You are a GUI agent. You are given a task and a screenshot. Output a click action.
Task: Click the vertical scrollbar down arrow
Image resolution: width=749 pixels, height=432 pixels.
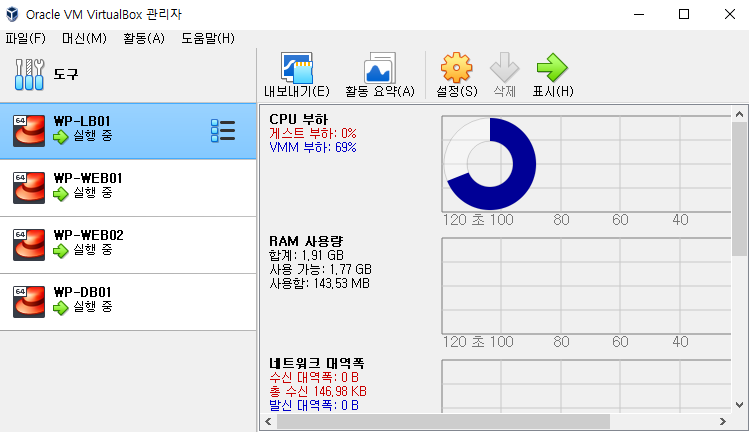click(739, 405)
